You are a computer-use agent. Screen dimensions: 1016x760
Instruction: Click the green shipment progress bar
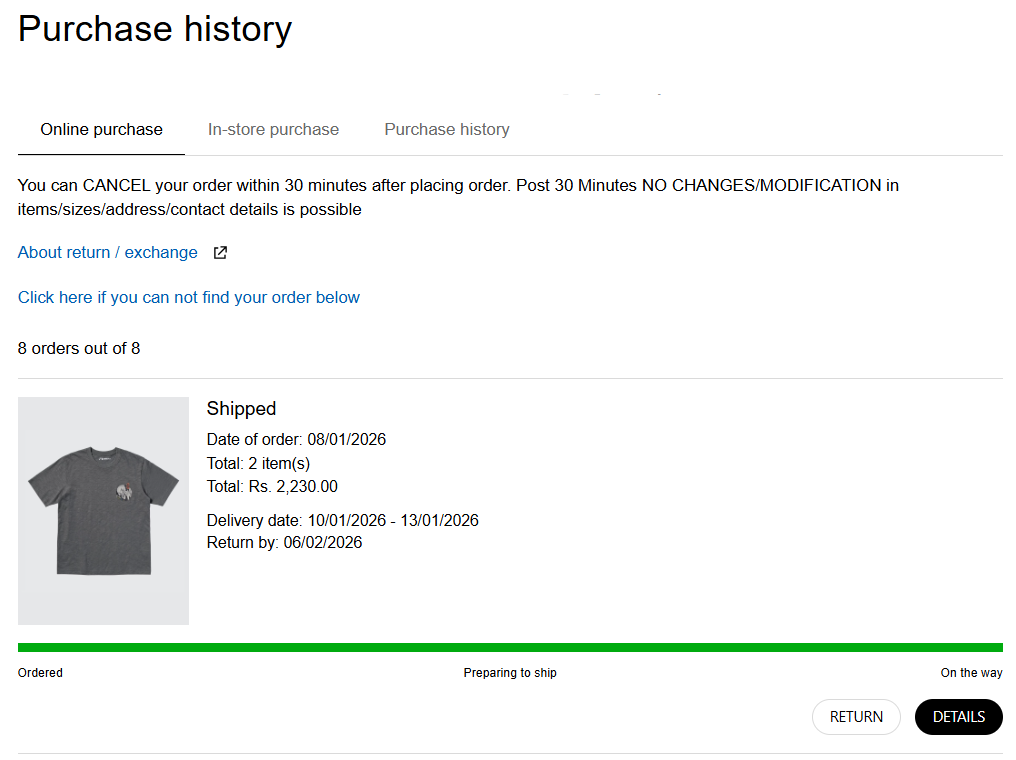510,648
